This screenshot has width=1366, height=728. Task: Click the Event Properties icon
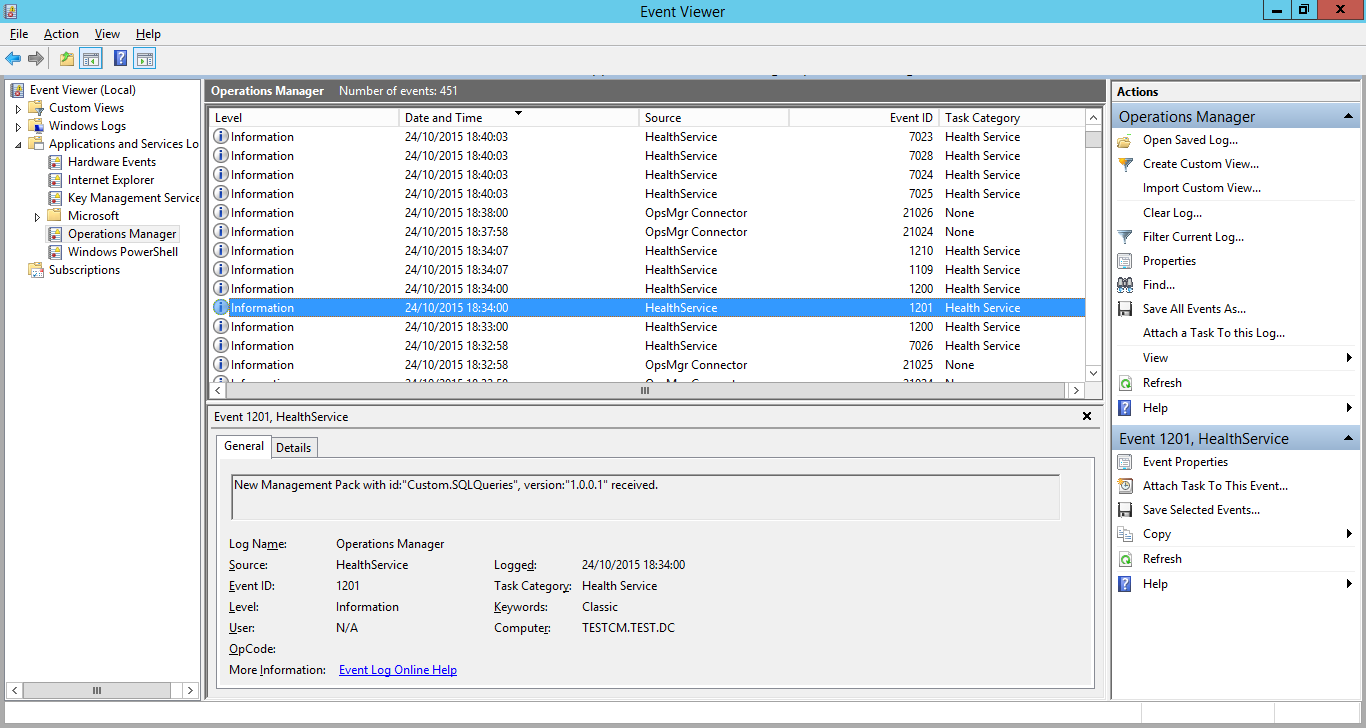pyautogui.click(x=1125, y=462)
